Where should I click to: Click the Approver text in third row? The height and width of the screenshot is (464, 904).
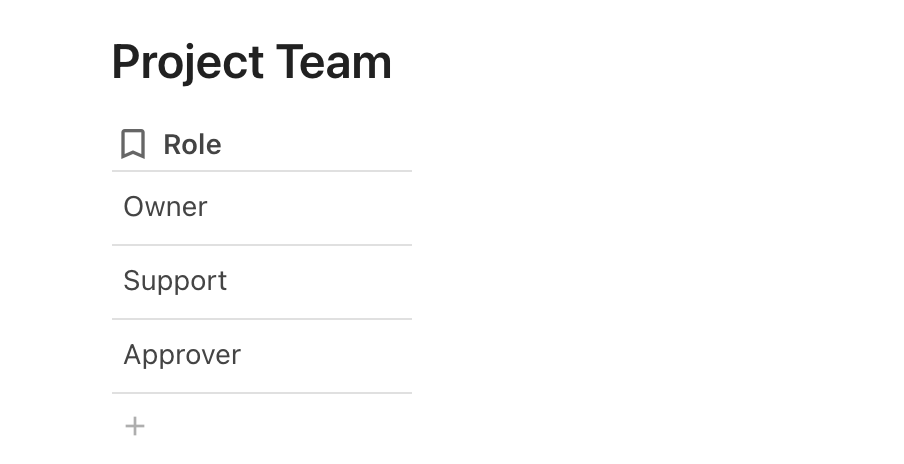[x=182, y=355]
